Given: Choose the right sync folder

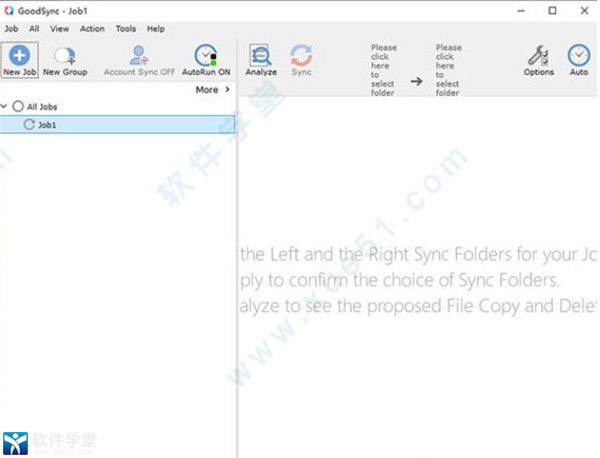Looking at the screenshot, I should click(448, 70).
